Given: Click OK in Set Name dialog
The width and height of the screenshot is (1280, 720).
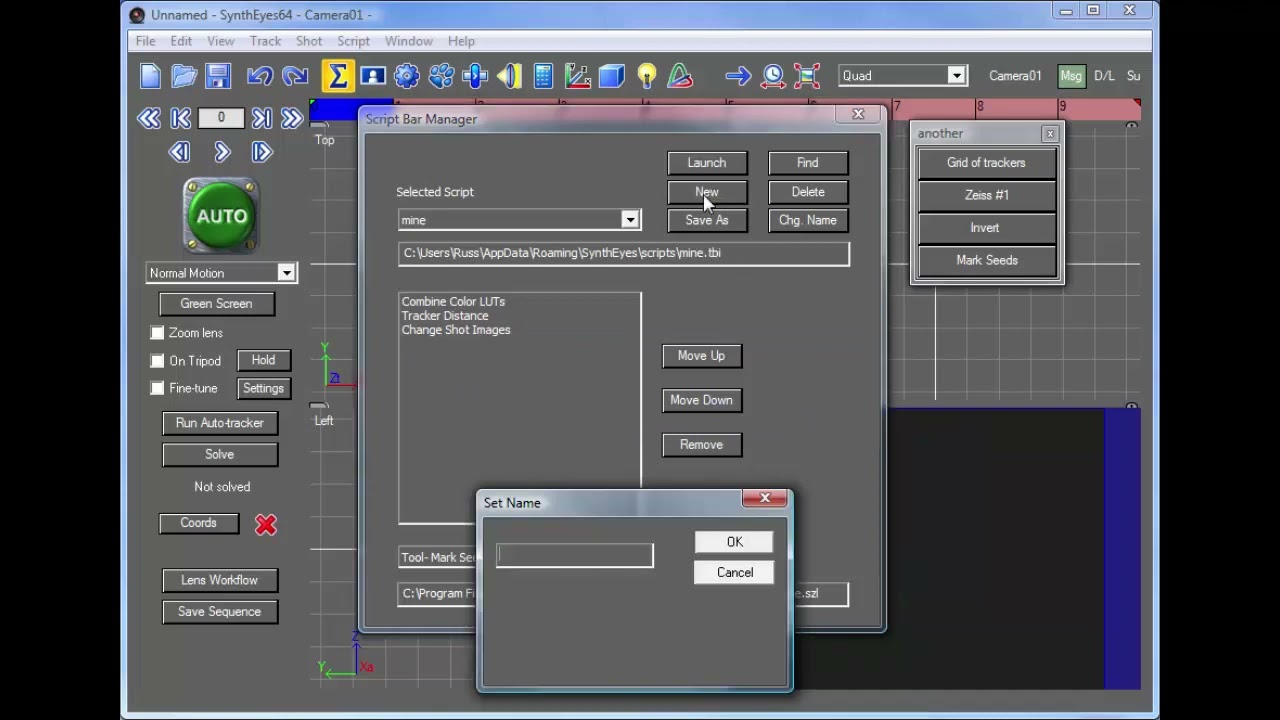Looking at the screenshot, I should tap(734, 542).
